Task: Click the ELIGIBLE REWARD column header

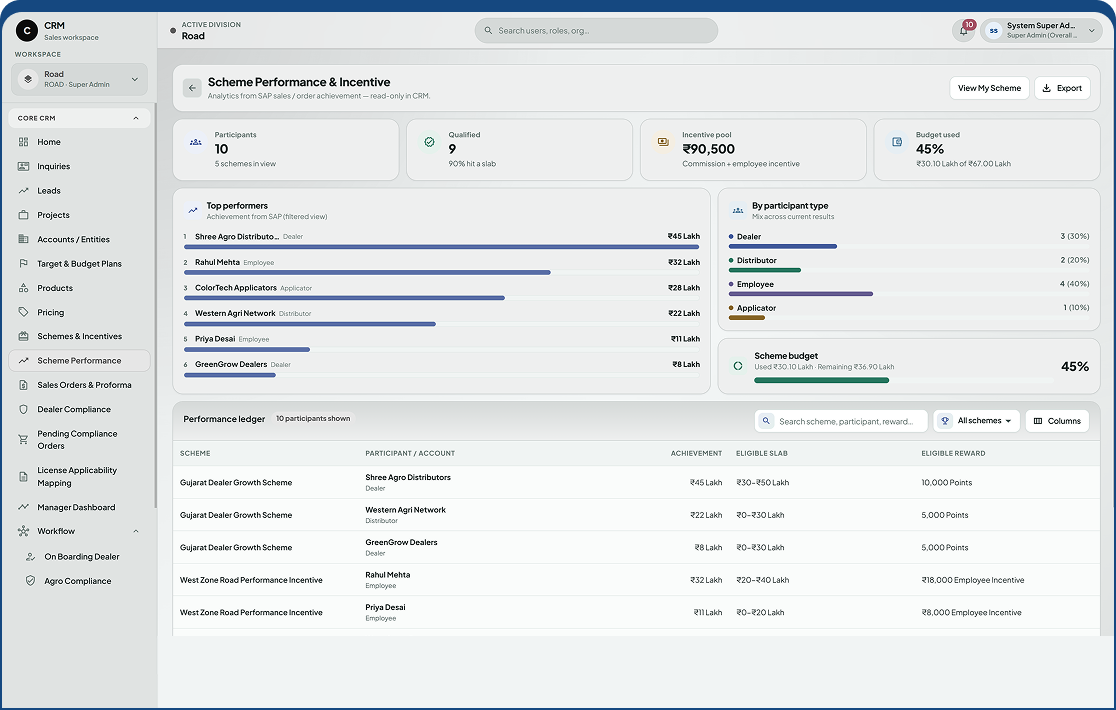Action: click(953, 453)
